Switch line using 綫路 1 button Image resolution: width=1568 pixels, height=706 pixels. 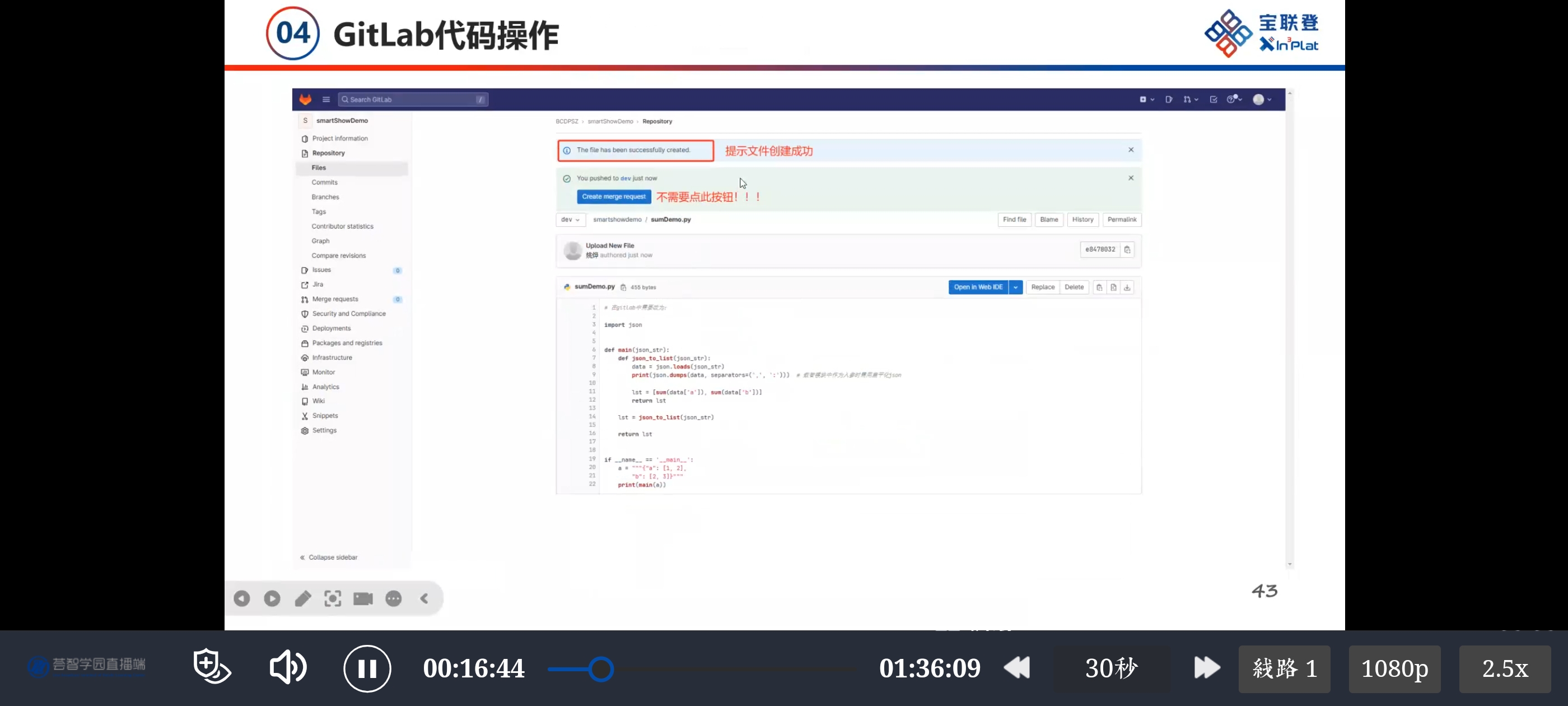coord(1284,669)
